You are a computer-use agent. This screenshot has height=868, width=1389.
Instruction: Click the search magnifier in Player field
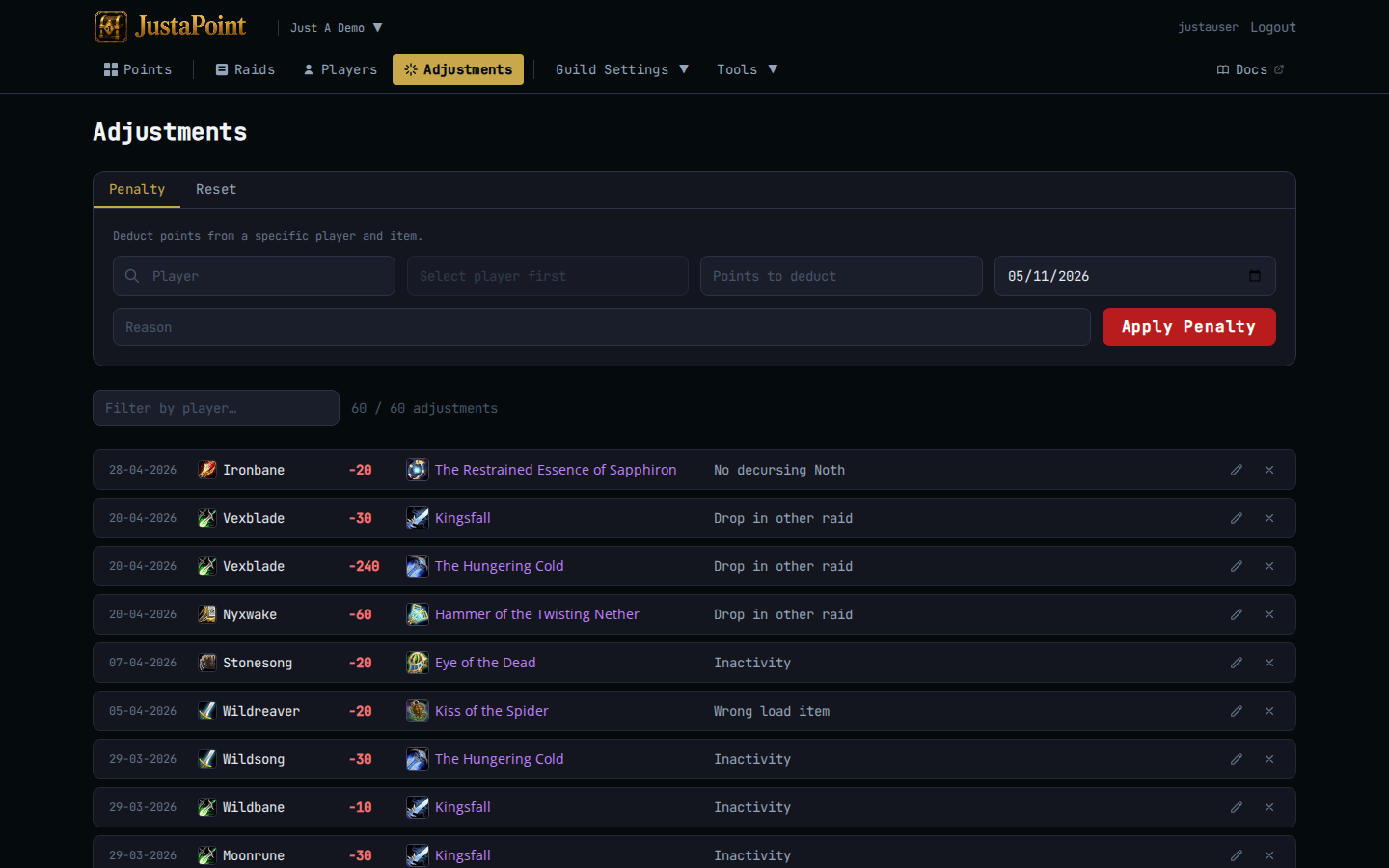click(132, 276)
